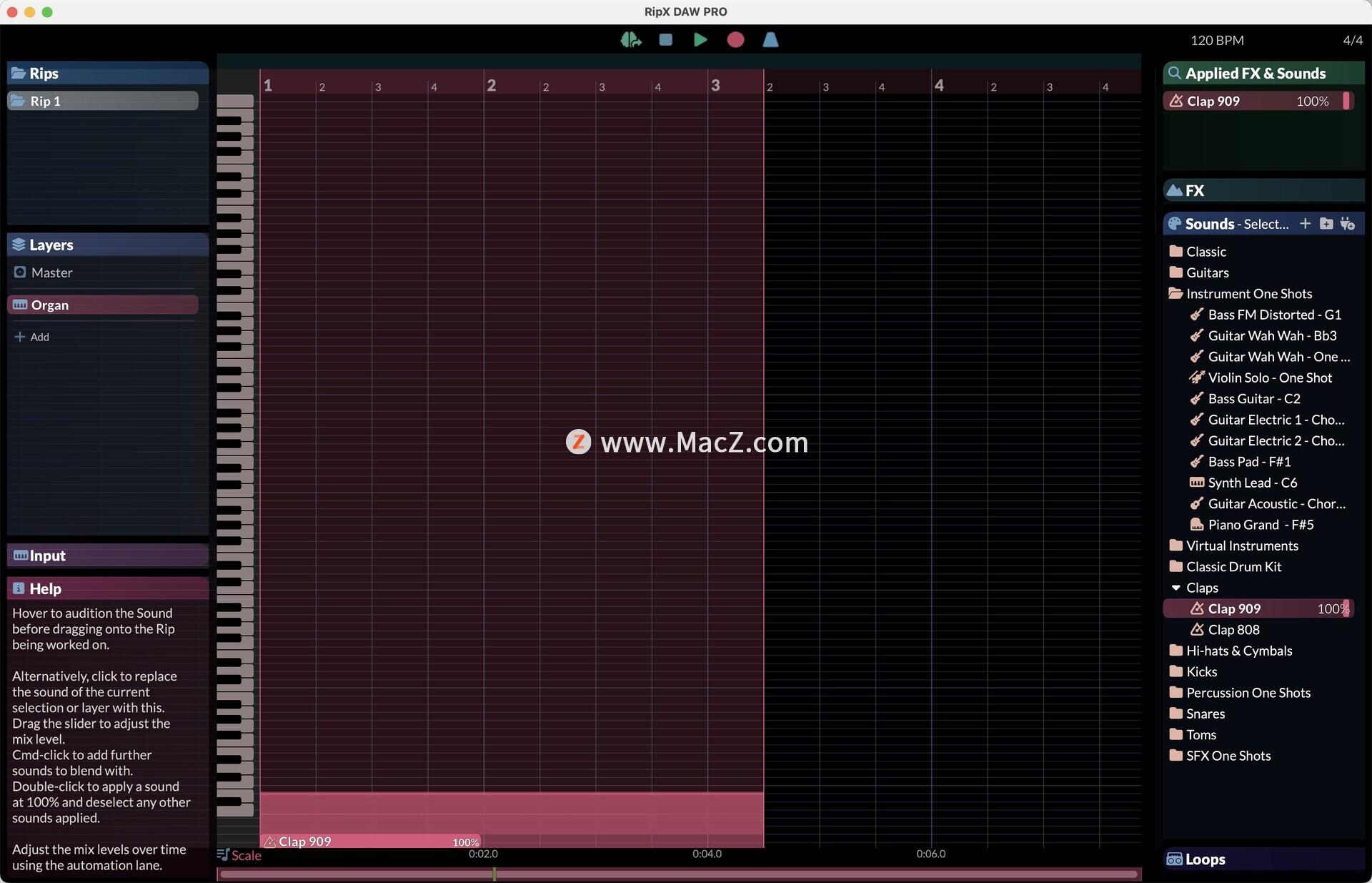
Task: Click the top piano key on keyboard
Action: [235, 101]
